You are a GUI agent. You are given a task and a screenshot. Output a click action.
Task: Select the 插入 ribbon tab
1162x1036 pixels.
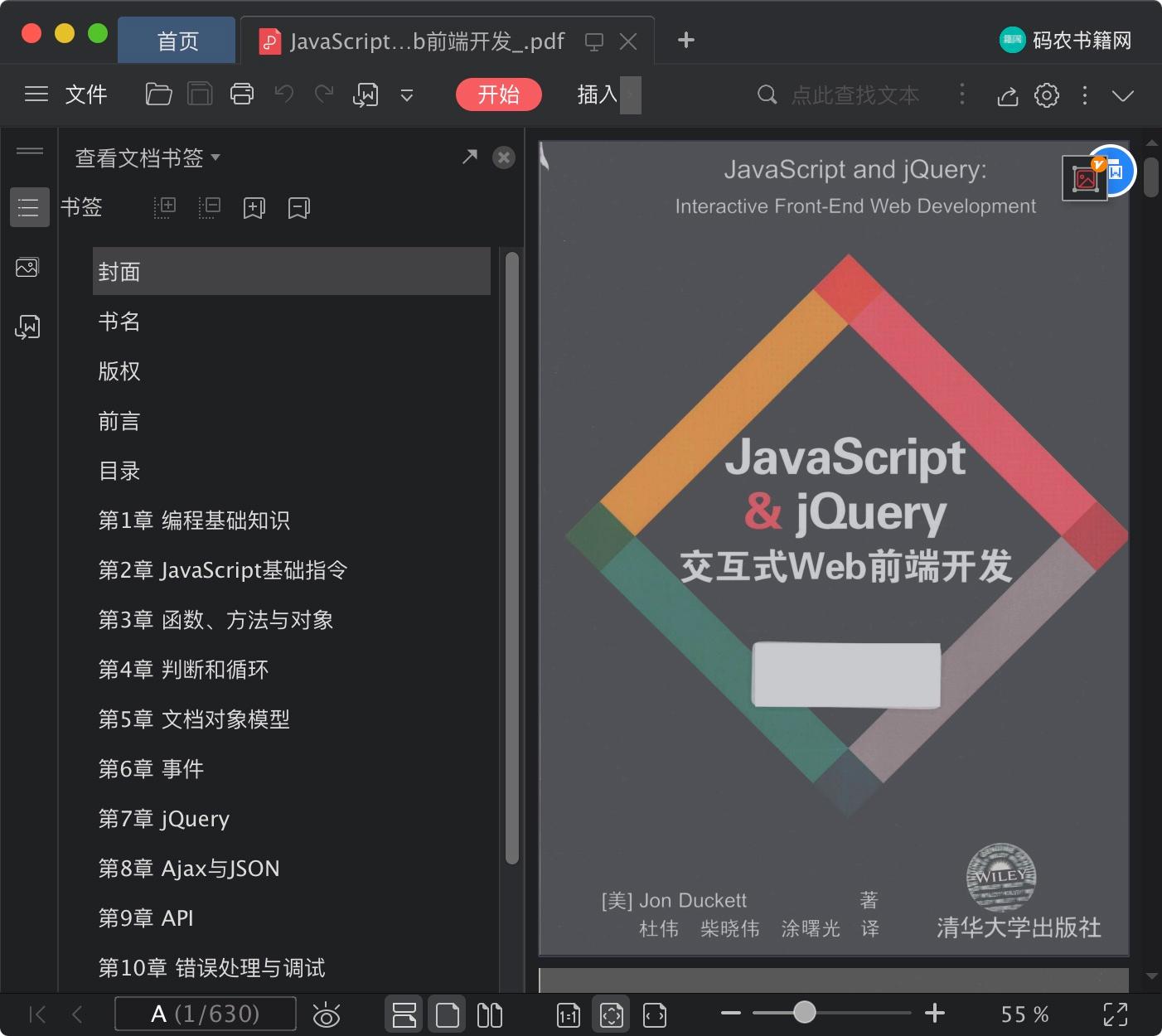coord(598,94)
